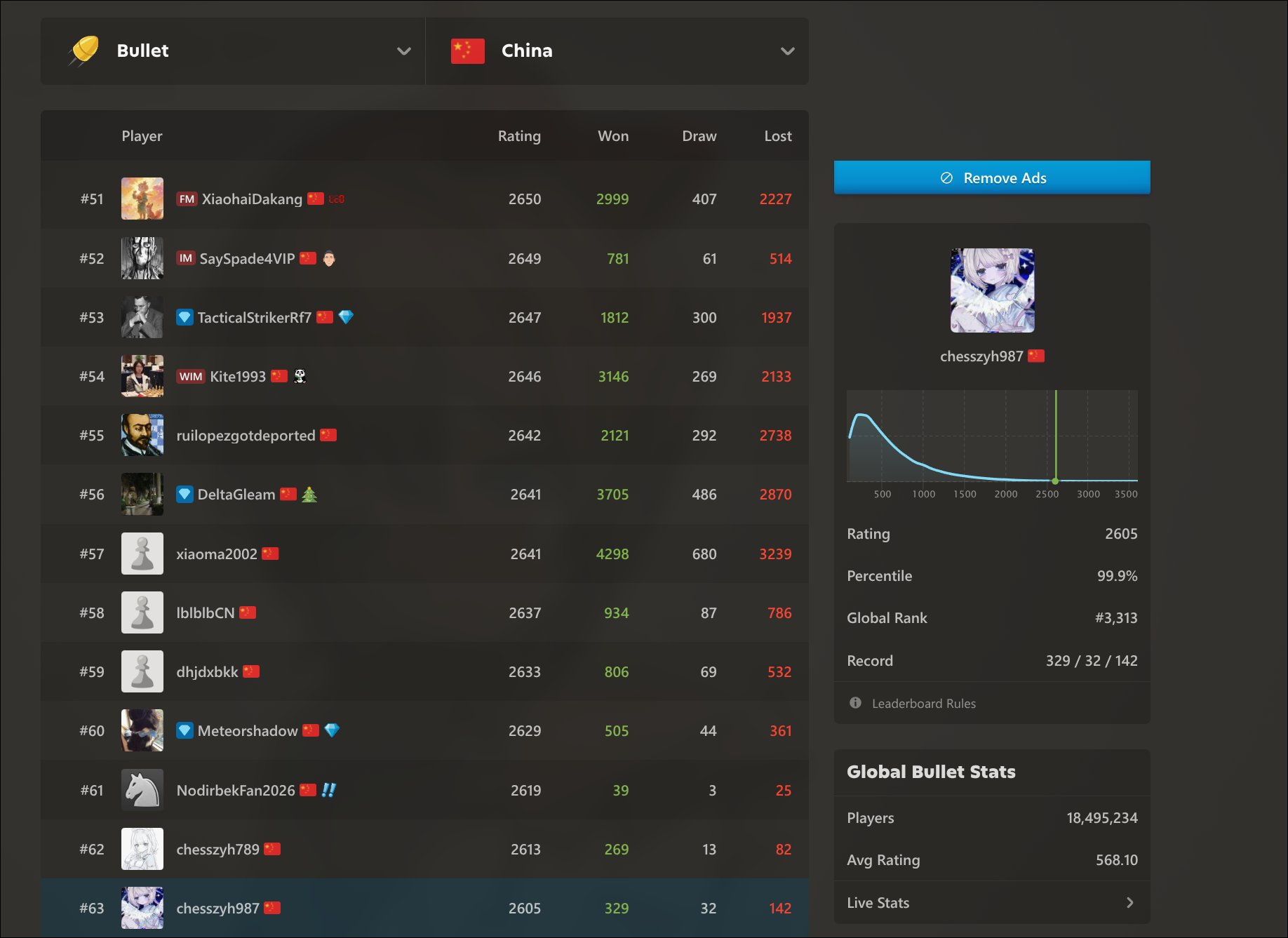
Task: Click the Lost column header
Action: coord(778,136)
